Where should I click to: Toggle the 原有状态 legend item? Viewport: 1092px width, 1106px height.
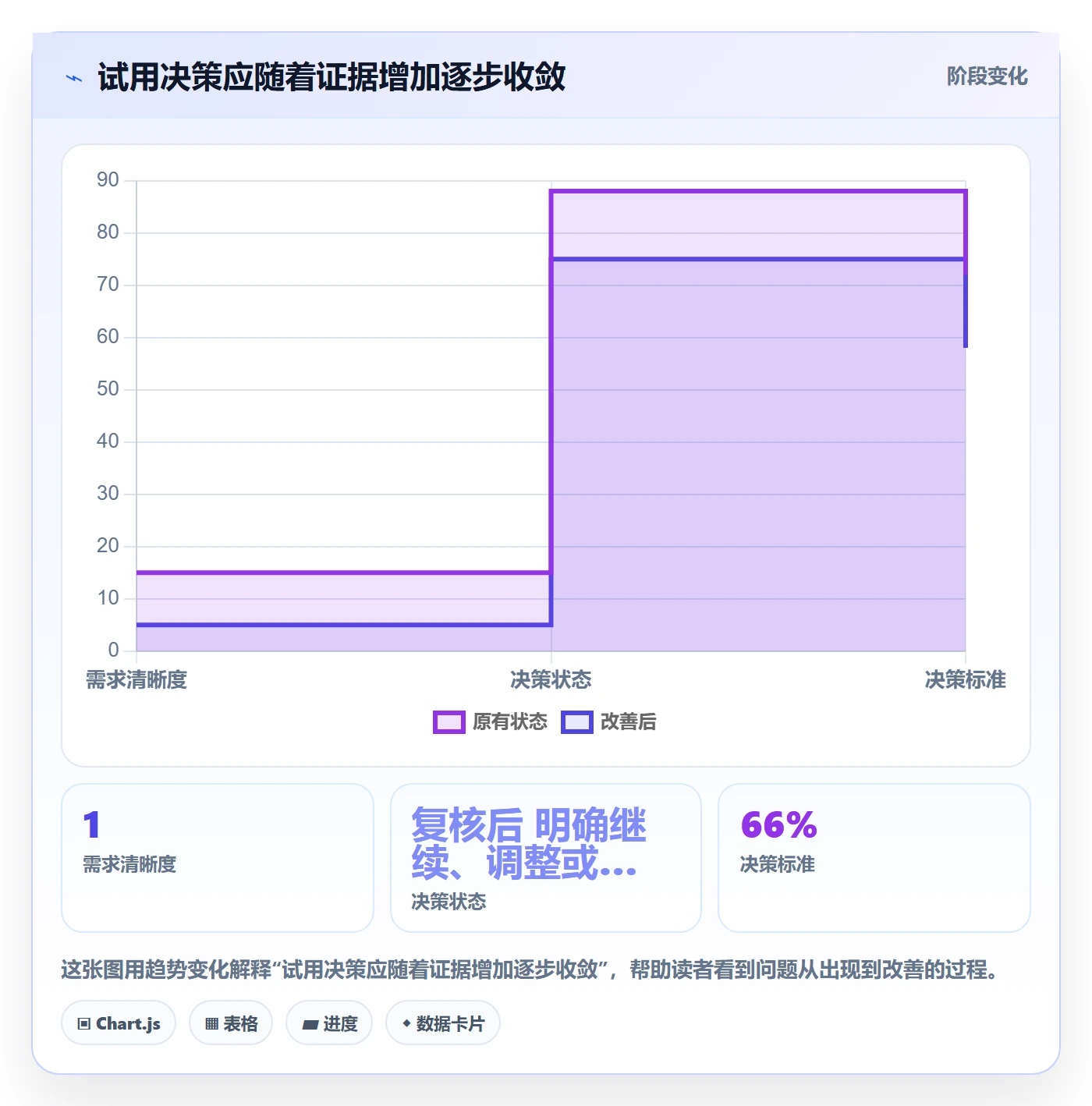pos(491,722)
